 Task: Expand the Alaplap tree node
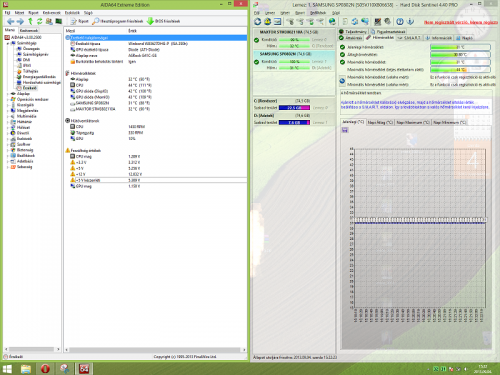8,94
